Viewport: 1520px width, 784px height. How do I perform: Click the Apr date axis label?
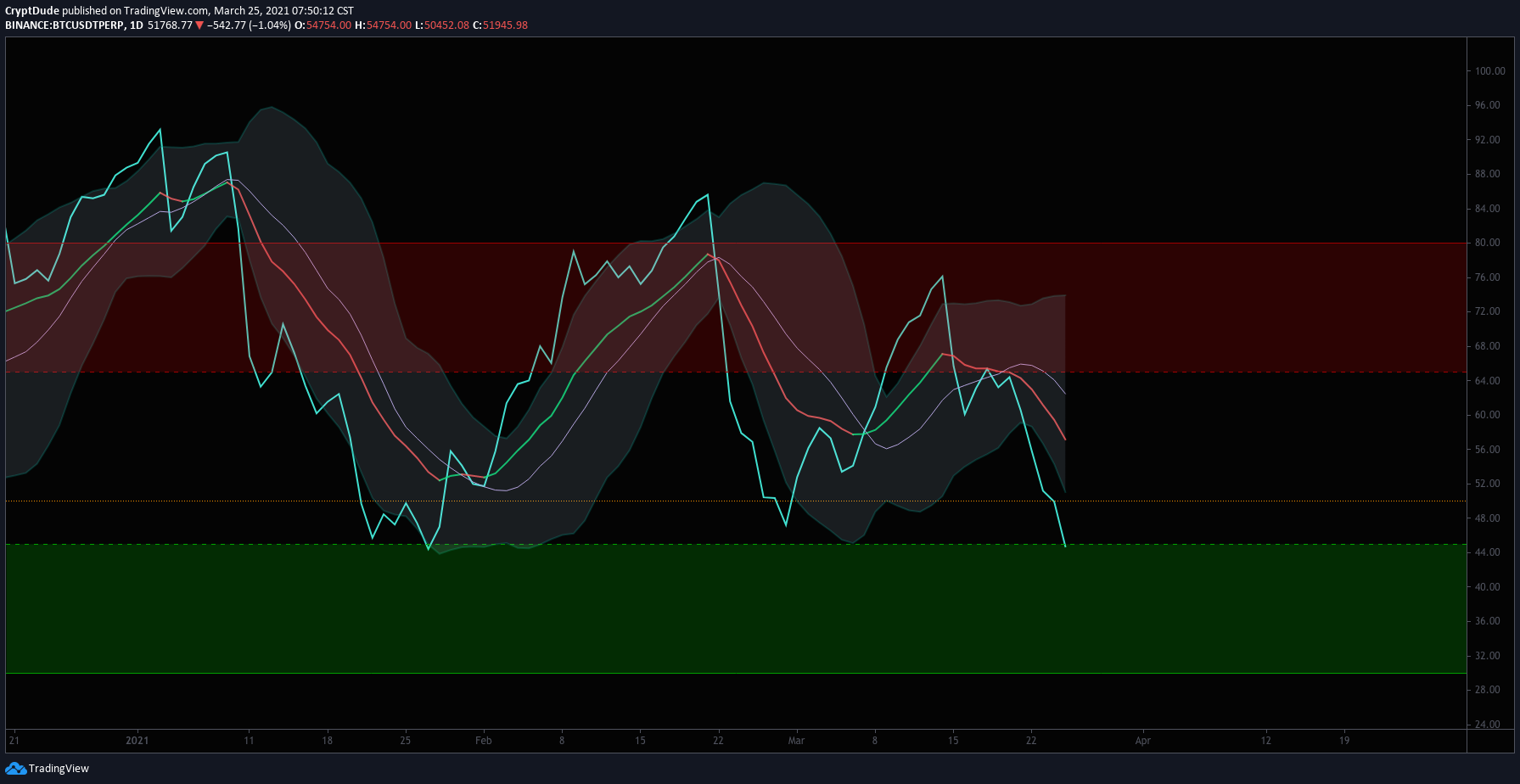coord(1143,741)
